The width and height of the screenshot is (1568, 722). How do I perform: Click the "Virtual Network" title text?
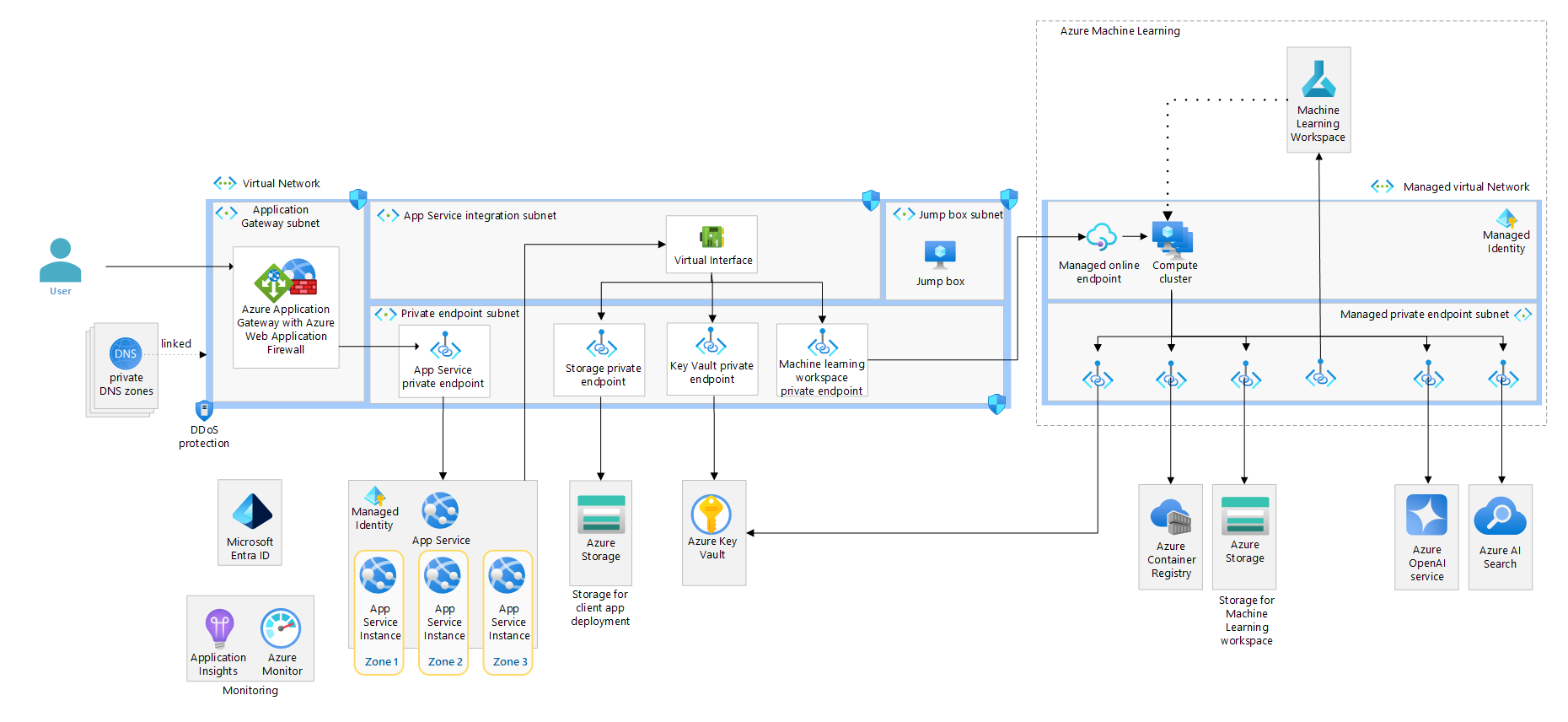point(282,184)
